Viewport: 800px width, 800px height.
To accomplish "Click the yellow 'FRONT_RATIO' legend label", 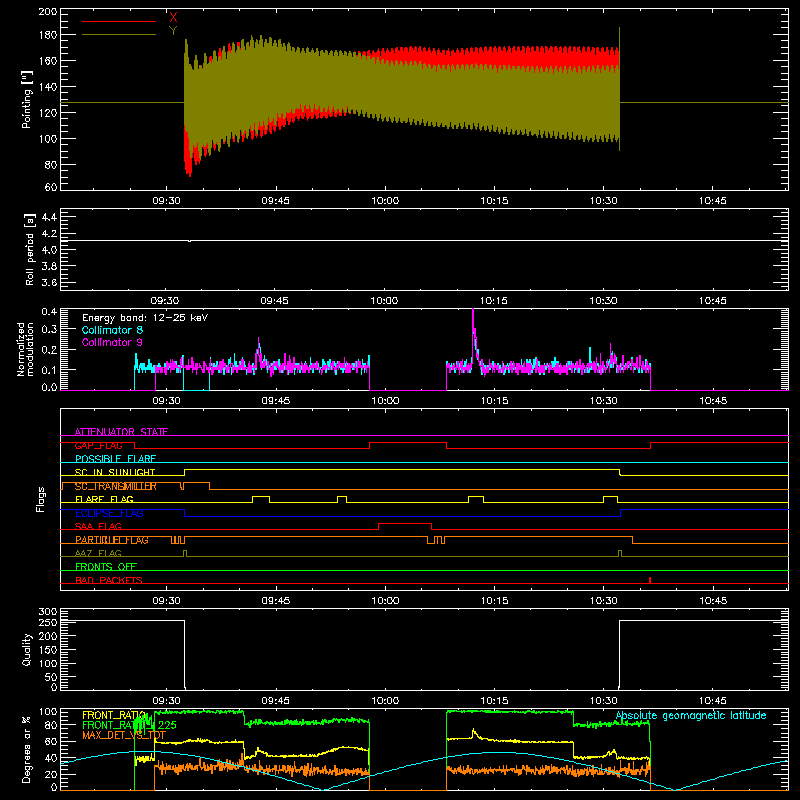I will point(114,715).
